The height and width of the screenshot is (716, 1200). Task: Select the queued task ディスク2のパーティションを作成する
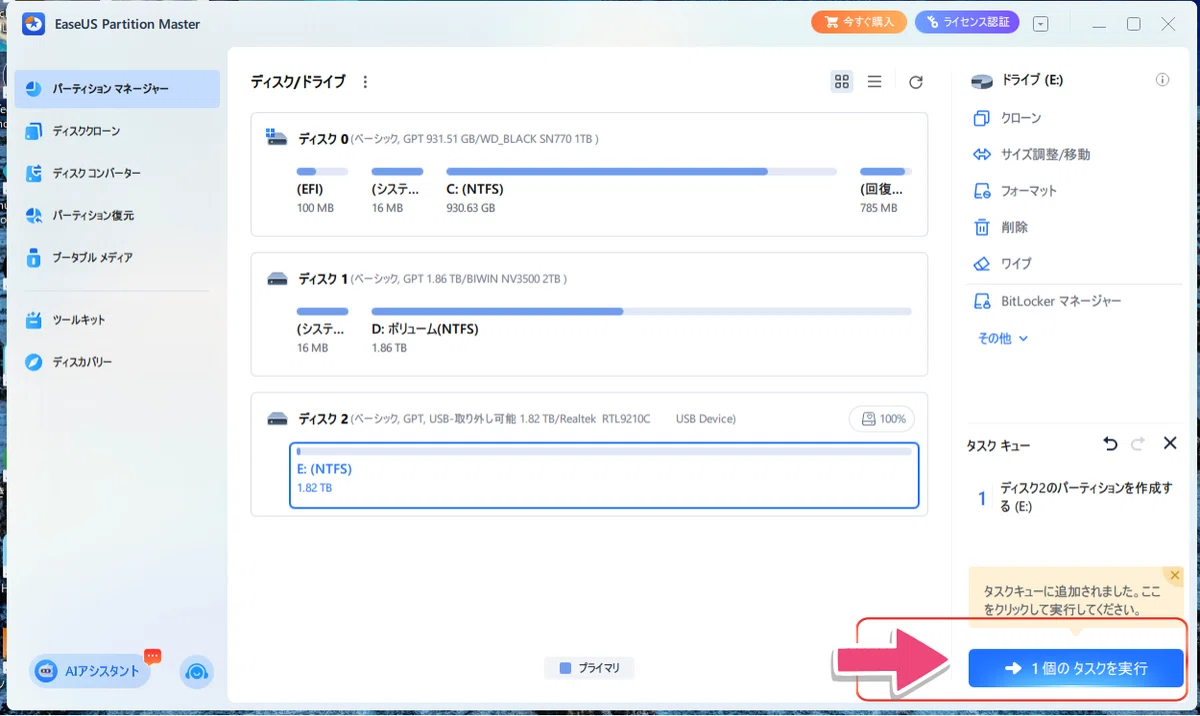[1074, 498]
